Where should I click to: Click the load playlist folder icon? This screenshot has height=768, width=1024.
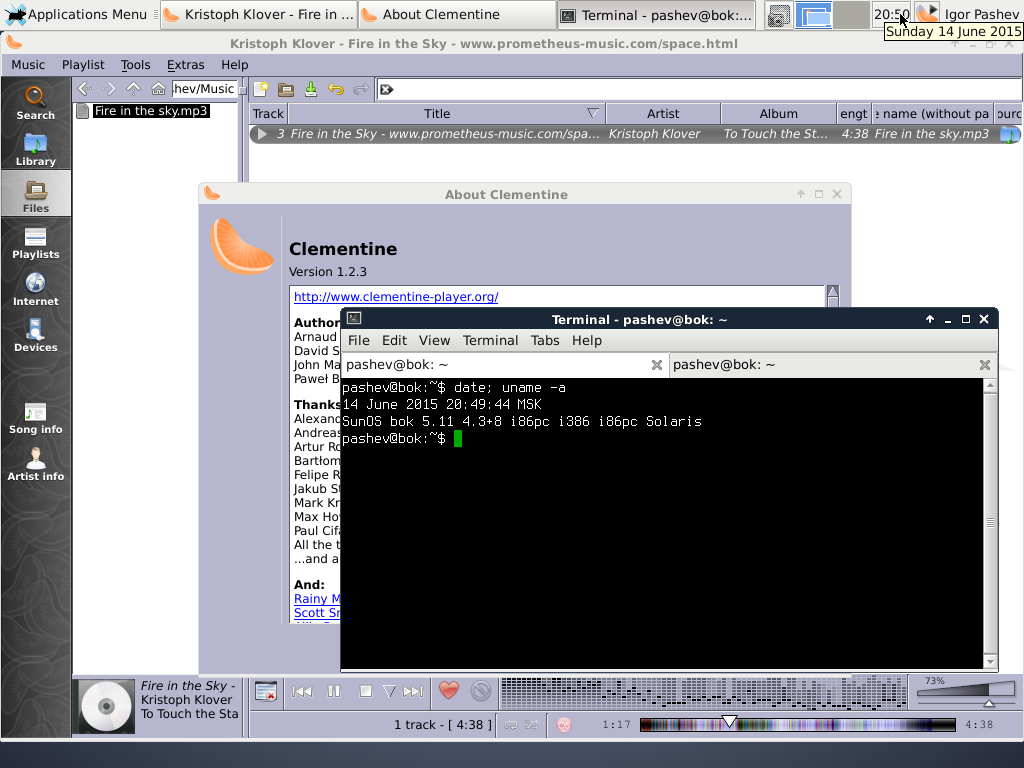coord(286,89)
